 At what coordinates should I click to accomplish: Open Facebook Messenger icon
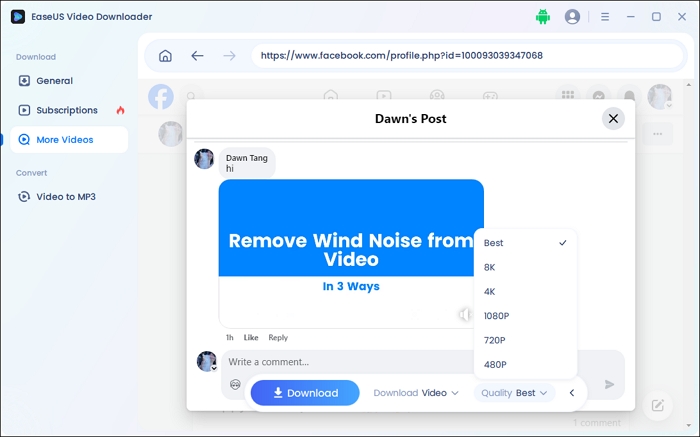(x=599, y=95)
